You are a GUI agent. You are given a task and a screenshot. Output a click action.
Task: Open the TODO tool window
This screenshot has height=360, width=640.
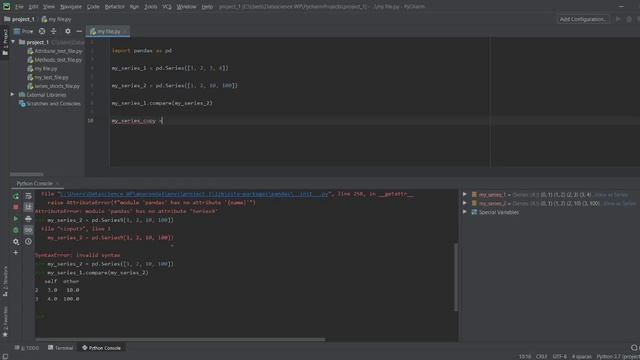(x=27, y=348)
